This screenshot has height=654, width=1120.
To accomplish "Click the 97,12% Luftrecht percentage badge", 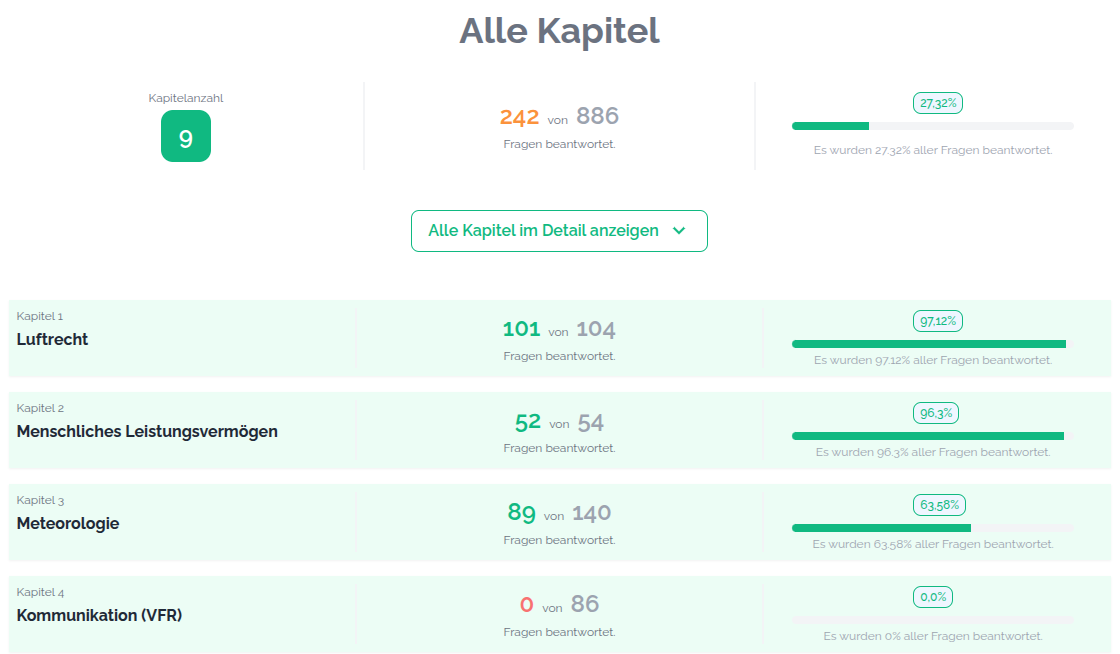I will coord(937,321).
